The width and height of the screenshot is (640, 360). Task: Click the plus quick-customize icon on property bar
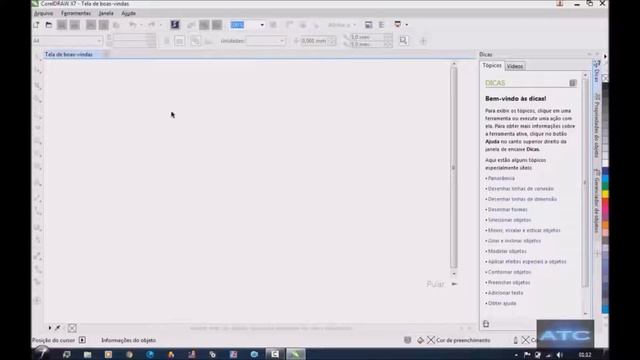pyautogui.click(x=423, y=41)
